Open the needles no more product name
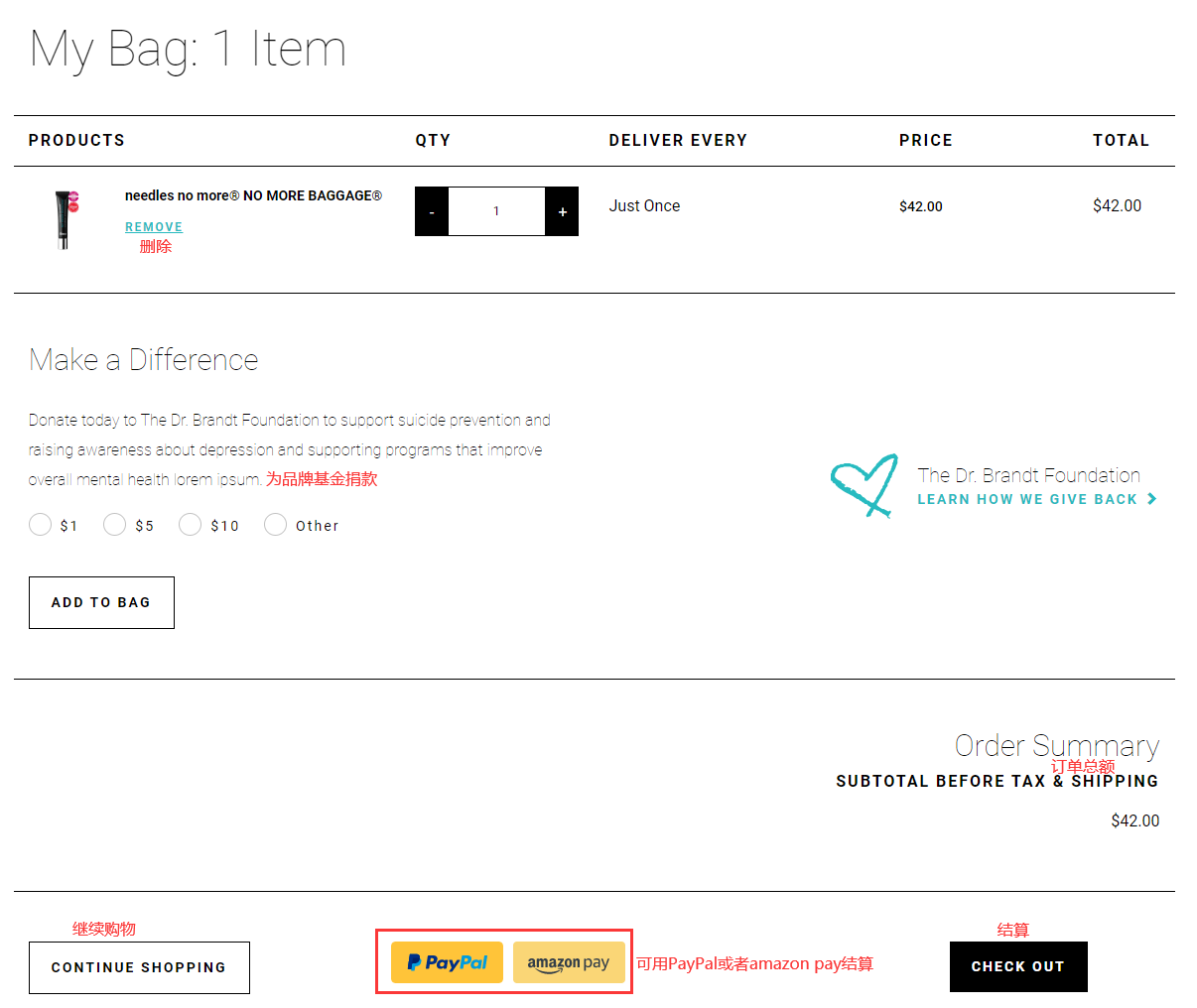This screenshot has width=1197, height=1008. (253, 195)
